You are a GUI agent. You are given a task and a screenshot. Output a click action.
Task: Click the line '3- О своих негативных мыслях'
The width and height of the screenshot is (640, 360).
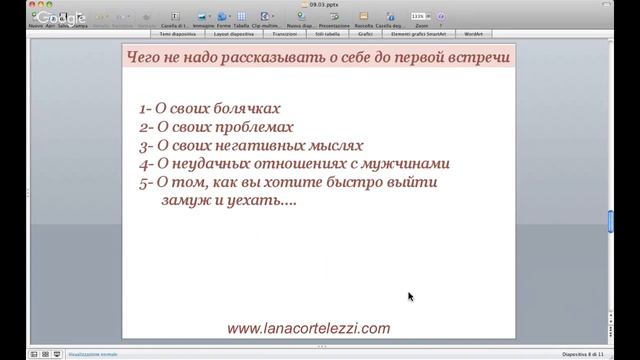click(251, 145)
